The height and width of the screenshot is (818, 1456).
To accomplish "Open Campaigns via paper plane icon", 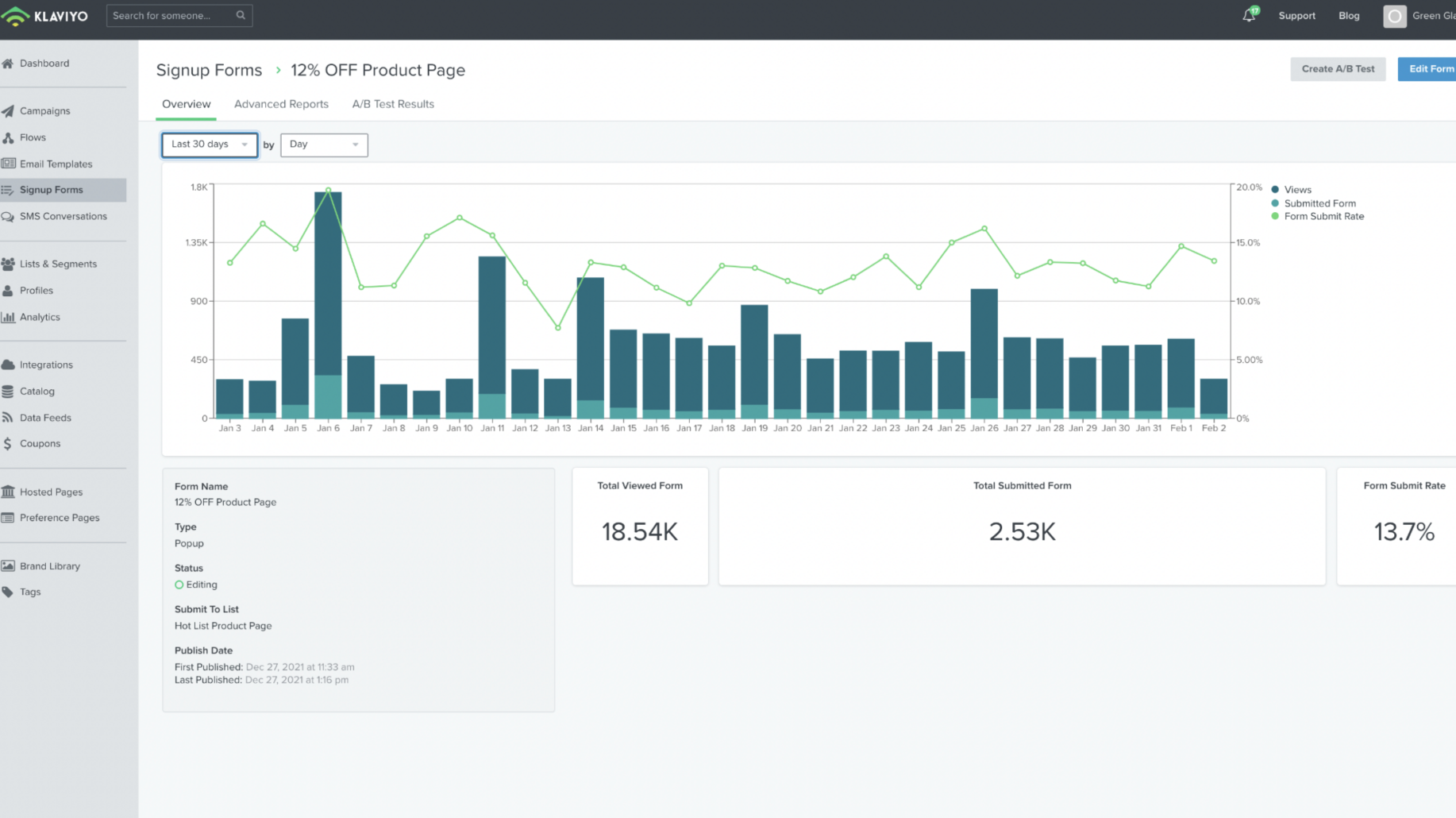I will click(8, 111).
